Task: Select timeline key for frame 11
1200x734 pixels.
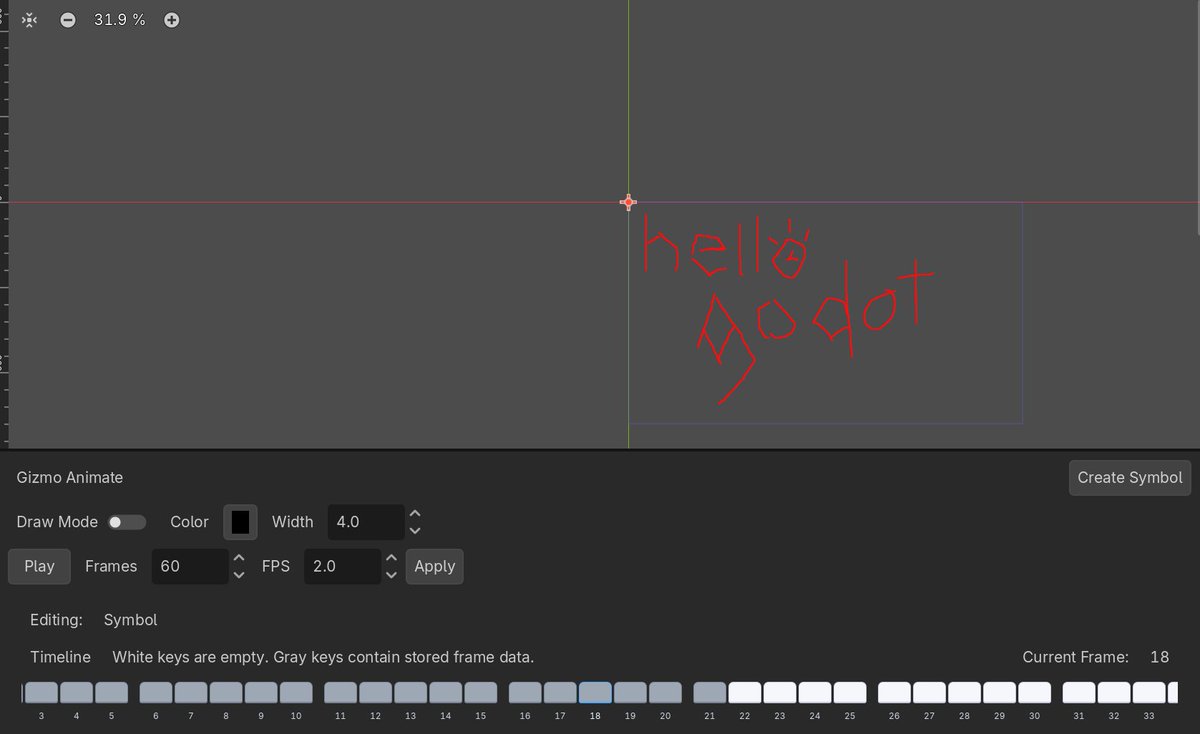Action: point(341,692)
